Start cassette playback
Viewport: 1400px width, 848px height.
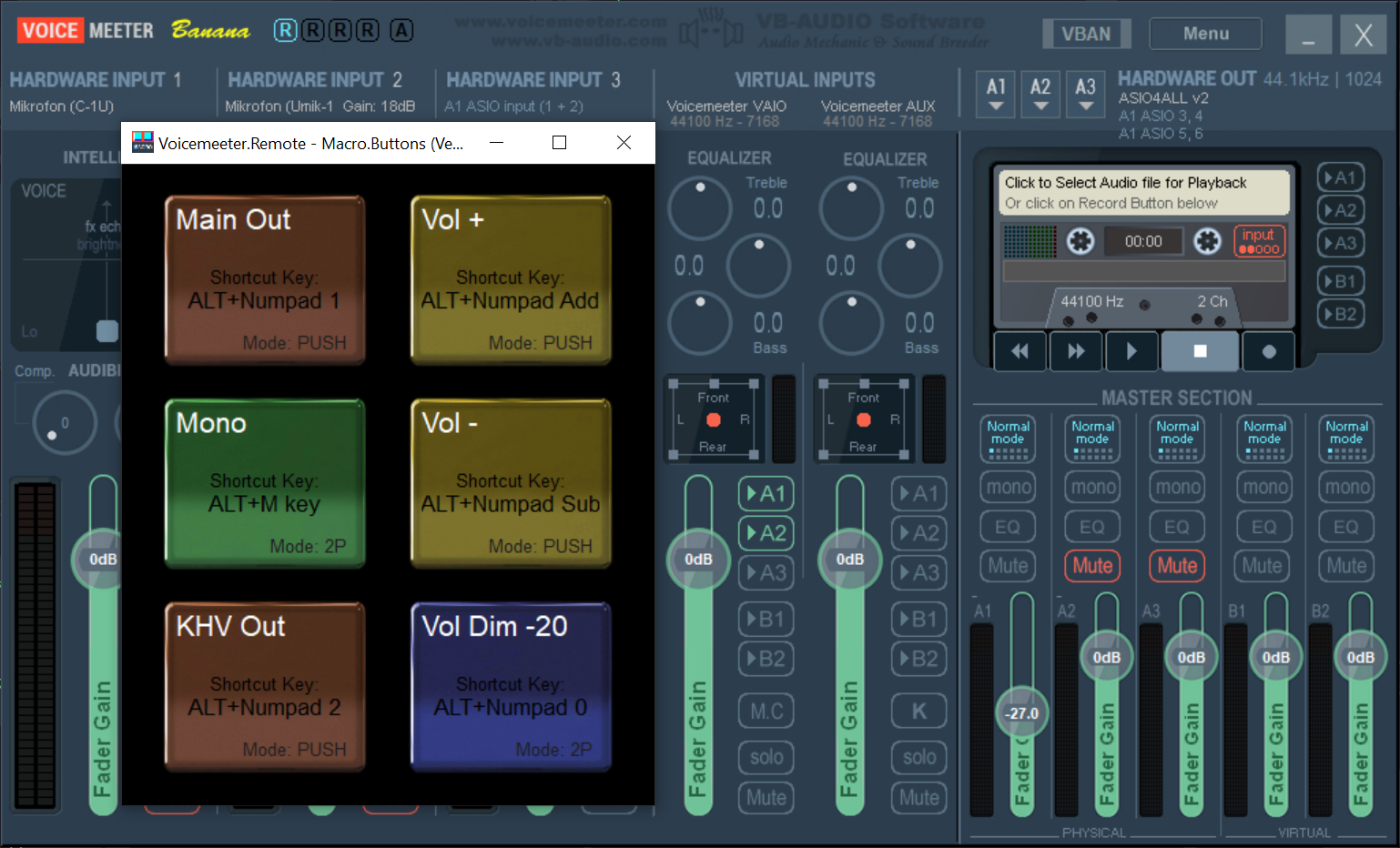point(1131,351)
